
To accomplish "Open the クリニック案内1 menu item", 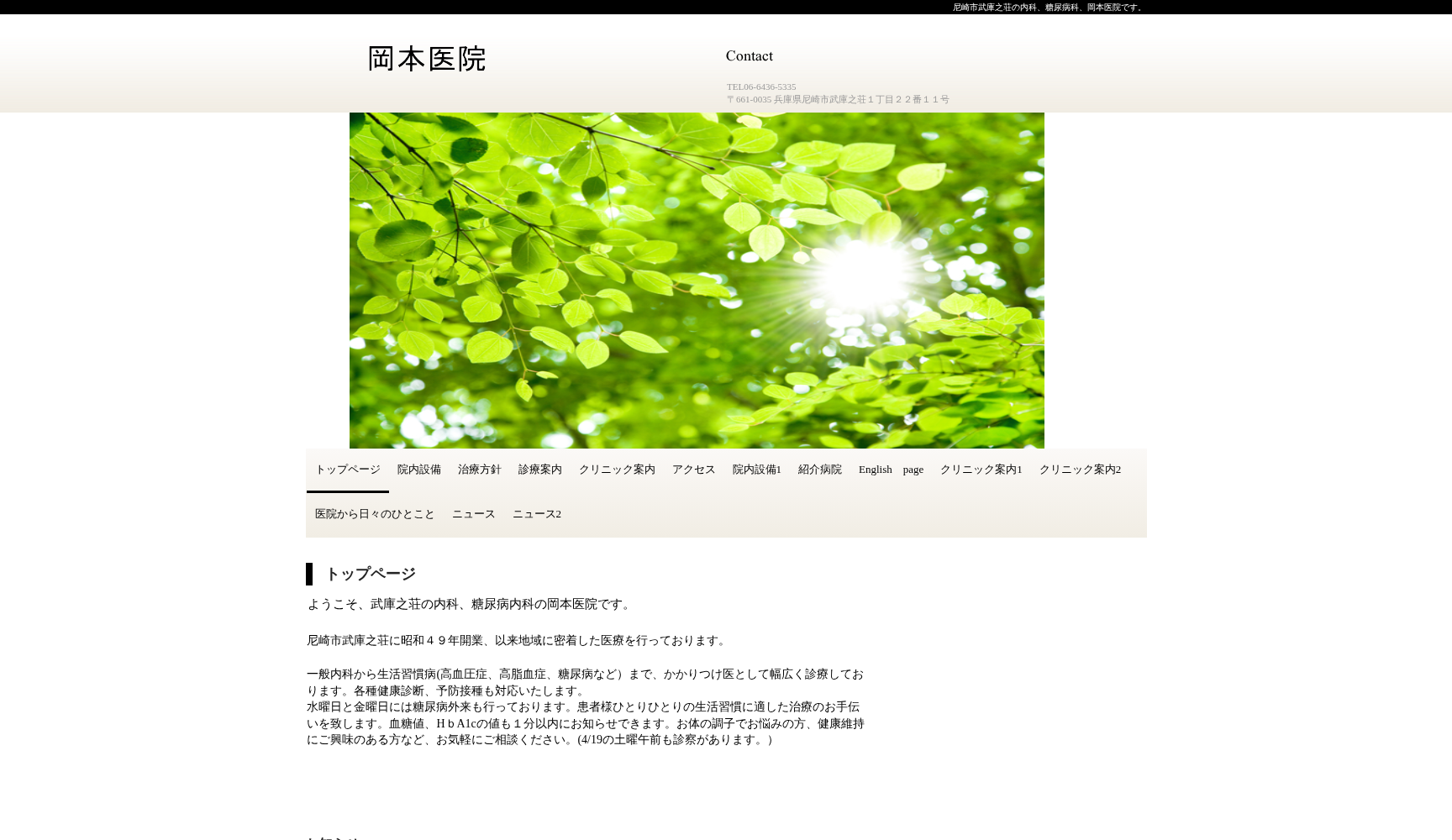I will [x=981, y=470].
